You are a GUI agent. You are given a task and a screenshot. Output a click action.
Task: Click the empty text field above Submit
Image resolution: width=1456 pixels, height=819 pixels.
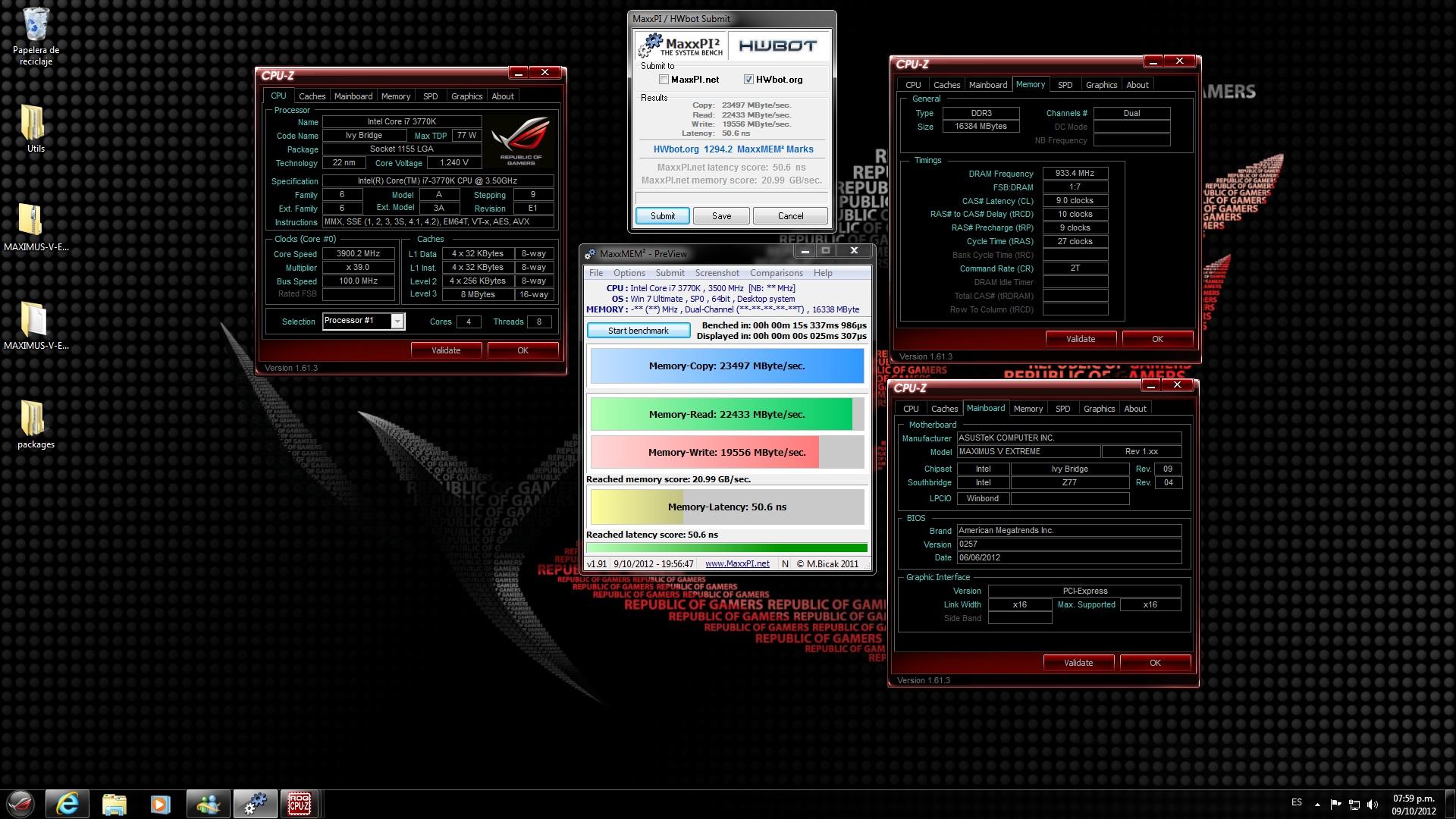pos(731,198)
